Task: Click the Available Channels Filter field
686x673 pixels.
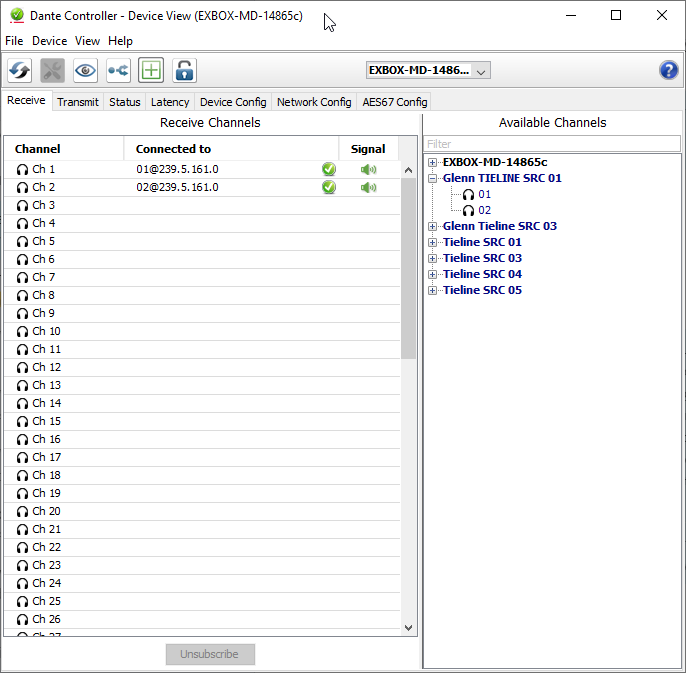Action: click(x=552, y=144)
